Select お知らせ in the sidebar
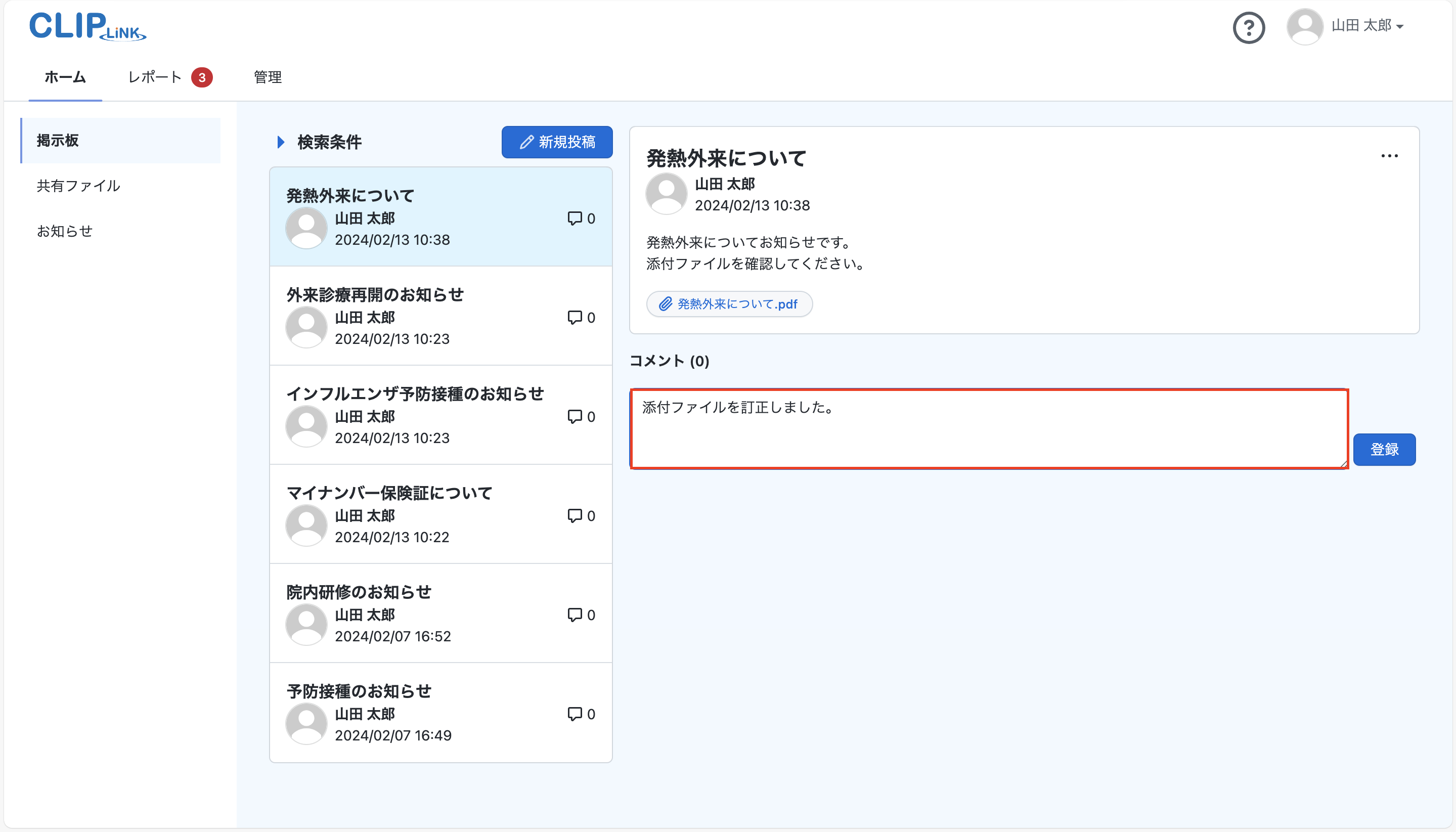Viewport: 1456px width, 832px height. 65,231
